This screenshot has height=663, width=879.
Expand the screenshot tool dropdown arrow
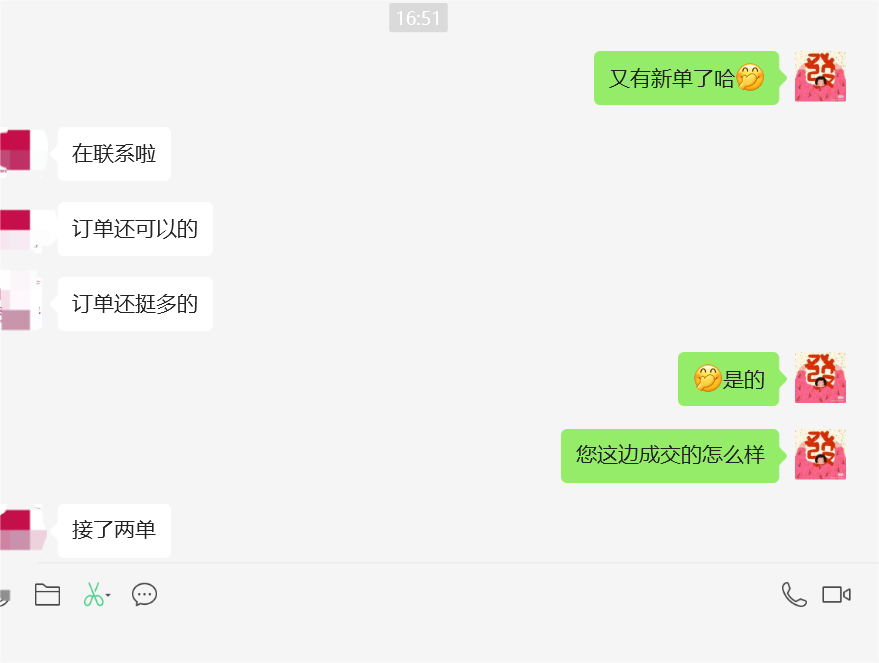tap(108, 595)
